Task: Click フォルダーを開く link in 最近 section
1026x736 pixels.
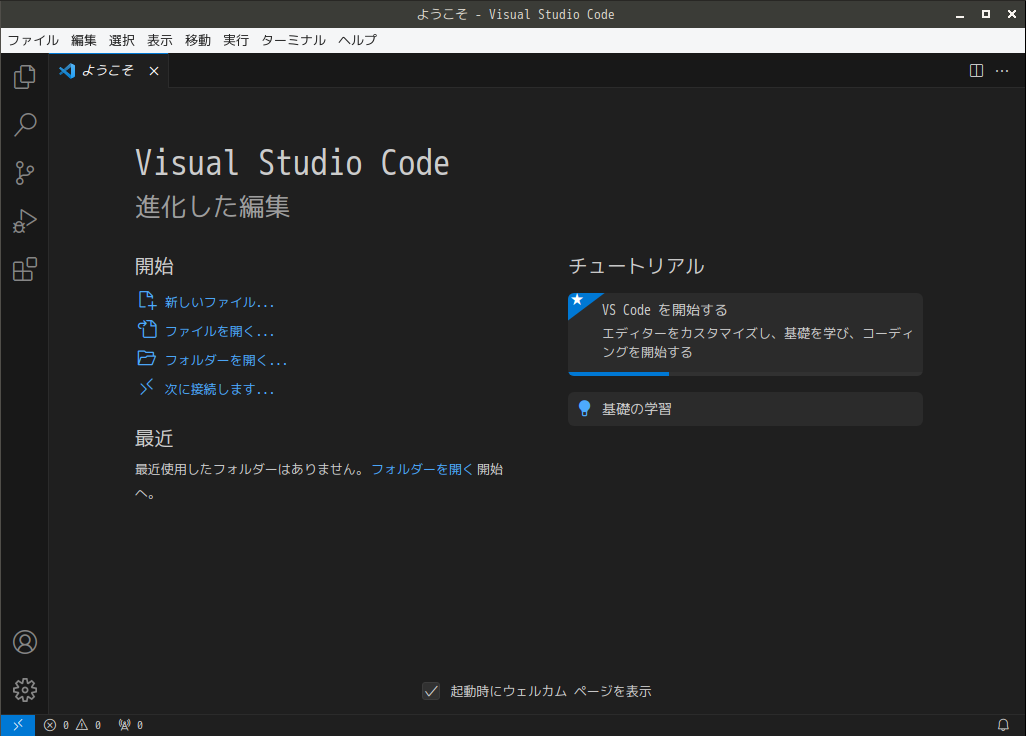Action: (422, 469)
